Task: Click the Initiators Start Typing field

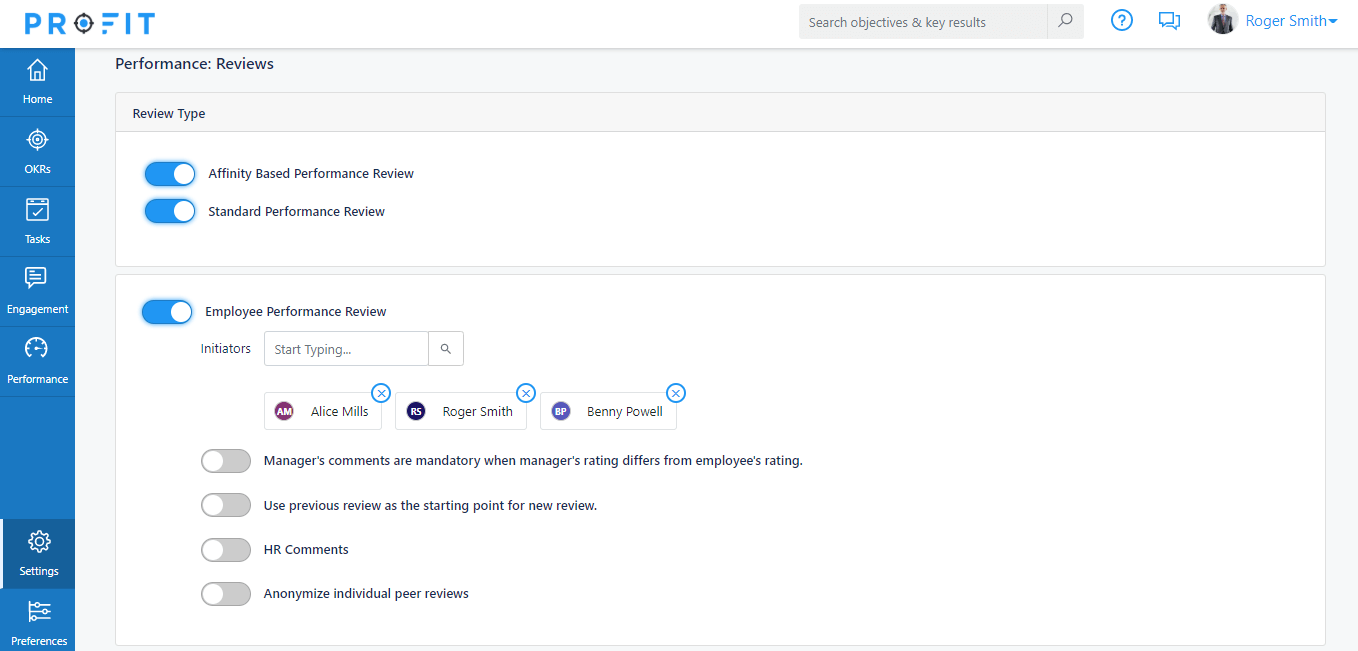Action: pos(346,349)
